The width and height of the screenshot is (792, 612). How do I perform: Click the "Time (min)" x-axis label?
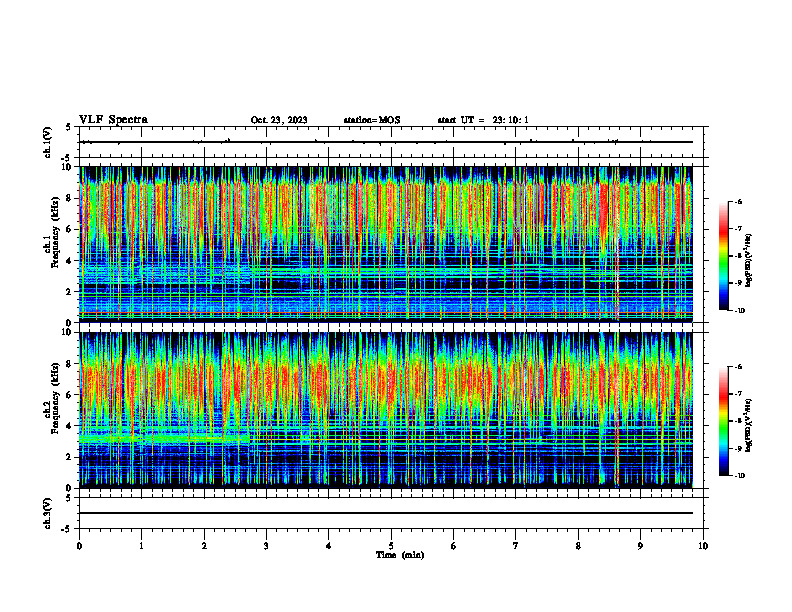click(400, 555)
